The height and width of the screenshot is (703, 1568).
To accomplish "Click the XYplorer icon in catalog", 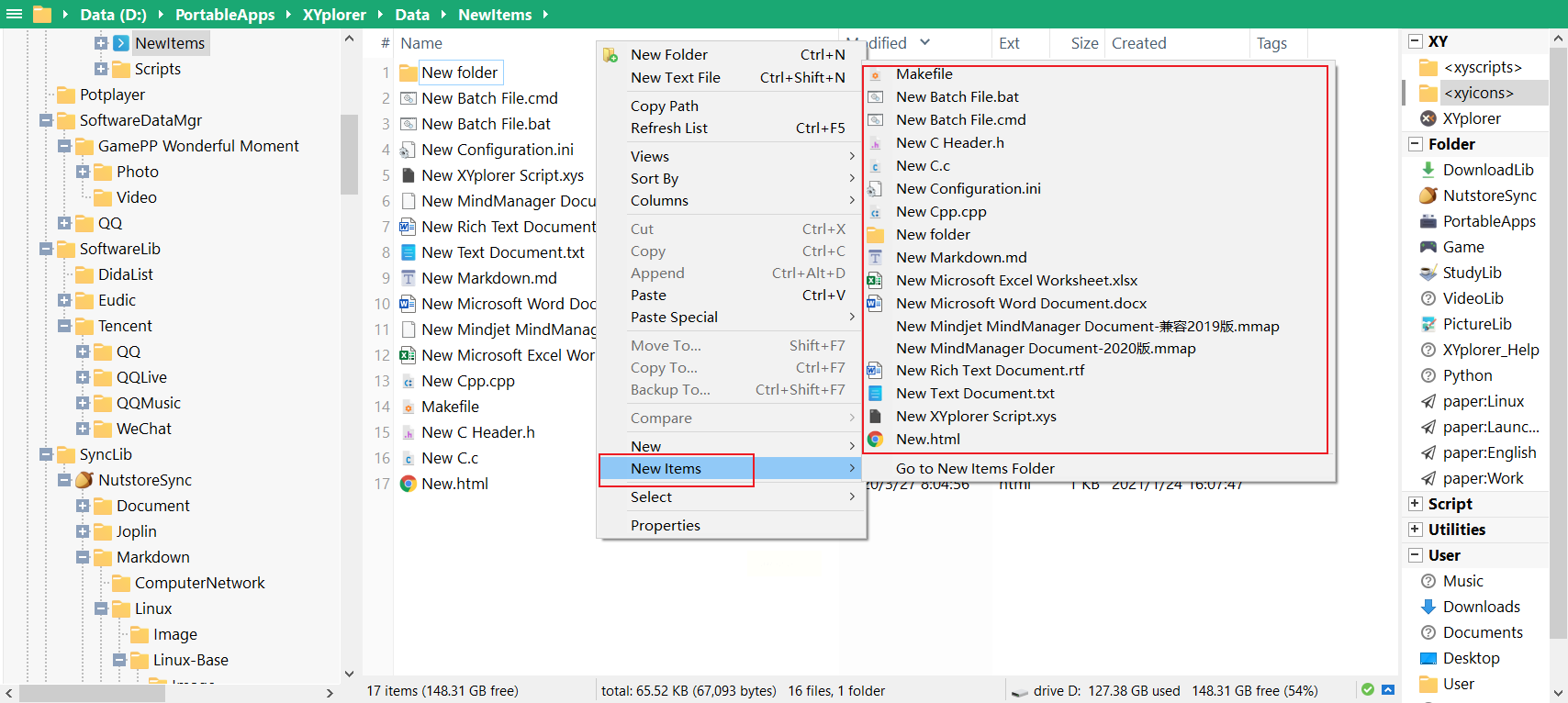I will pyautogui.click(x=1428, y=118).
